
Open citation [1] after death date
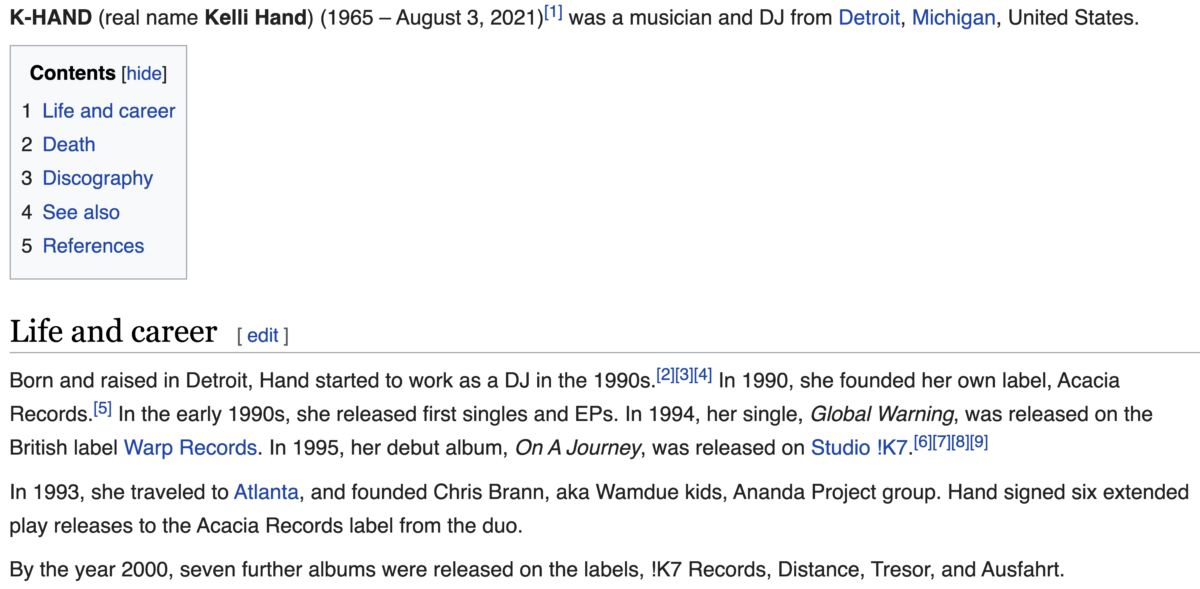coord(553,13)
